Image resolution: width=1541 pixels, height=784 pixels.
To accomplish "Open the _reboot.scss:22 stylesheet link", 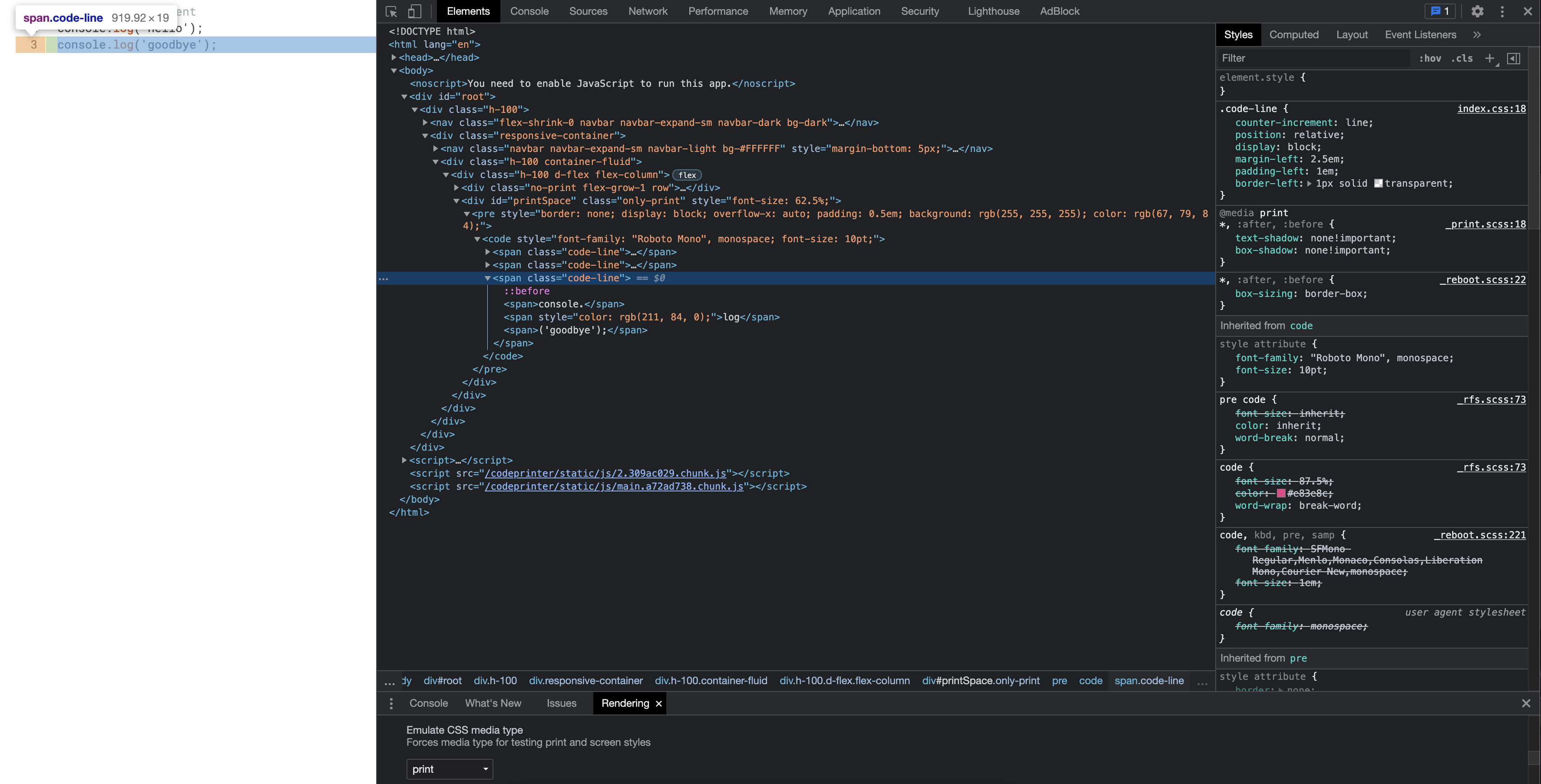I will tap(1483, 279).
